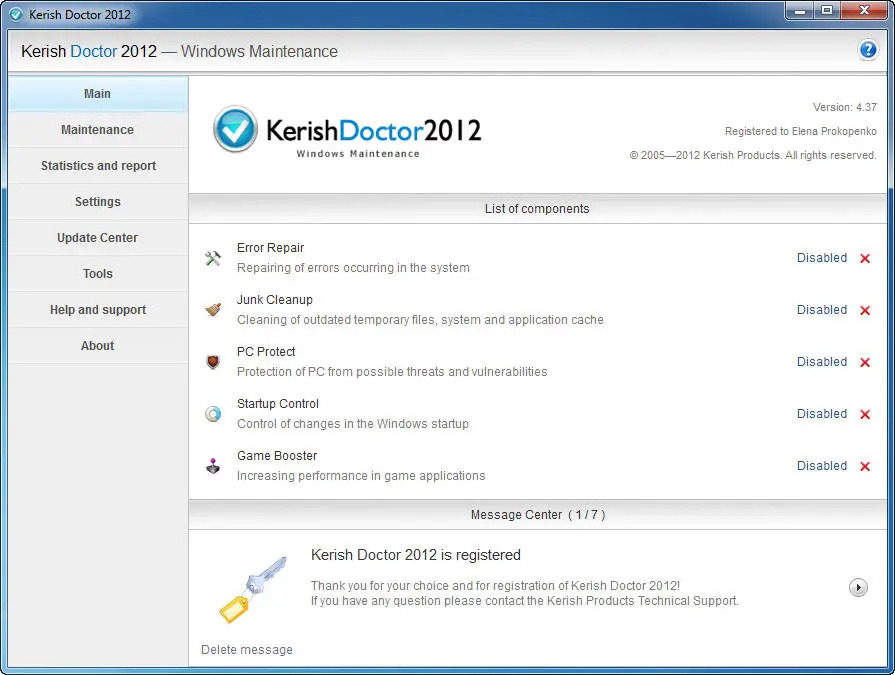Open the About section
Screen dimensions: 895x675
[x=98, y=345]
